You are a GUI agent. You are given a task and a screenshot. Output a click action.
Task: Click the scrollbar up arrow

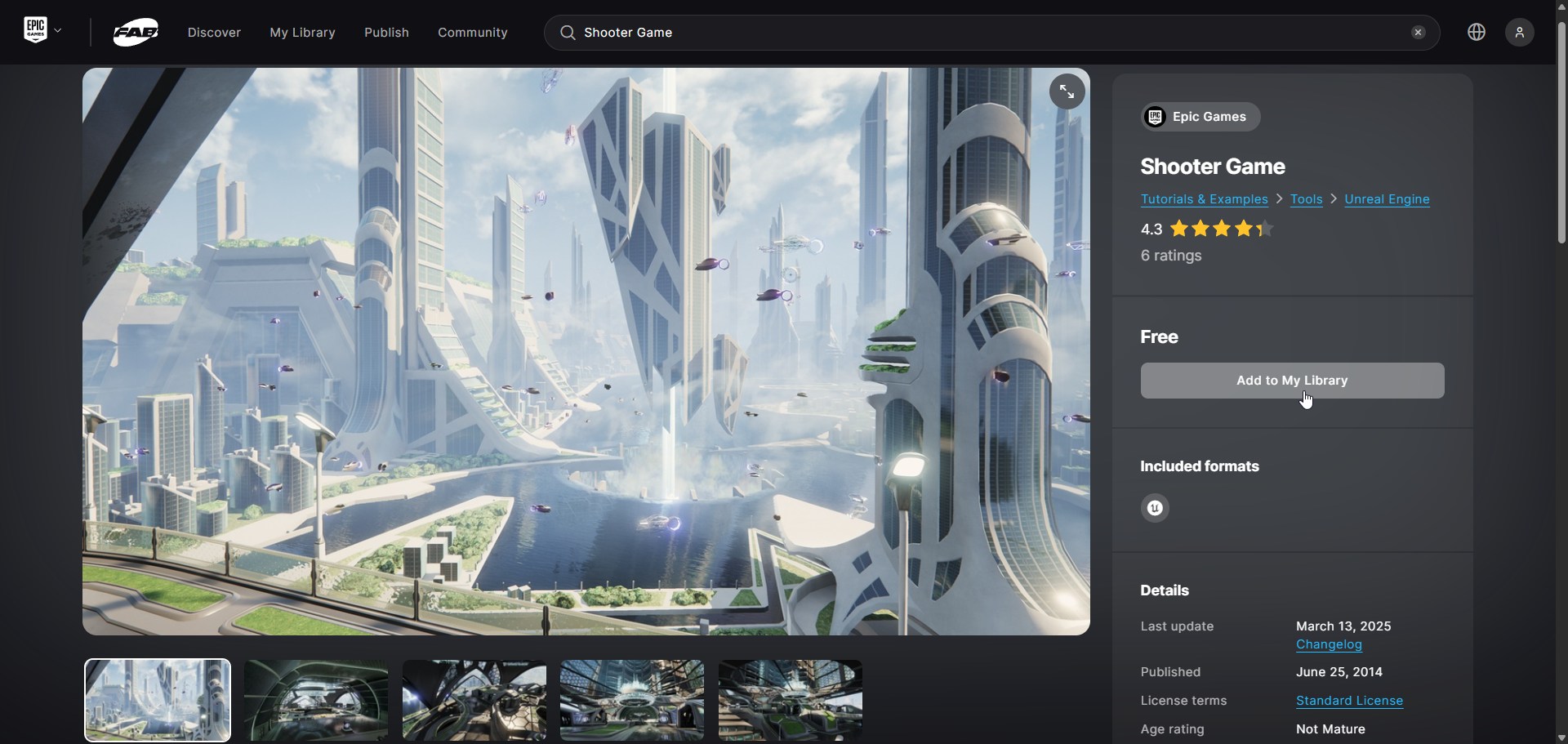pyautogui.click(x=1561, y=7)
